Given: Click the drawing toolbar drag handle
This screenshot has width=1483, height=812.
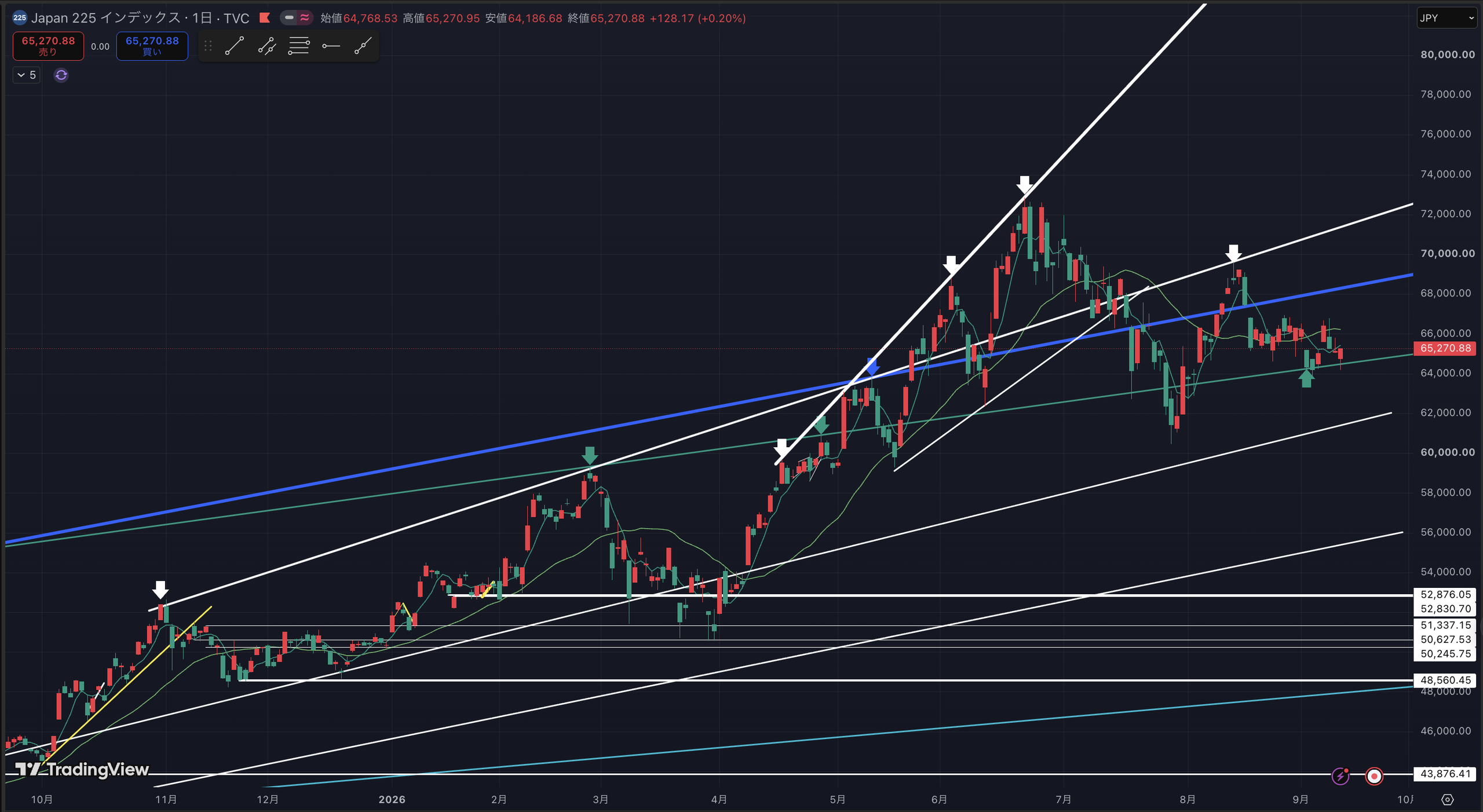Looking at the screenshot, I should (x=208, y=46).
